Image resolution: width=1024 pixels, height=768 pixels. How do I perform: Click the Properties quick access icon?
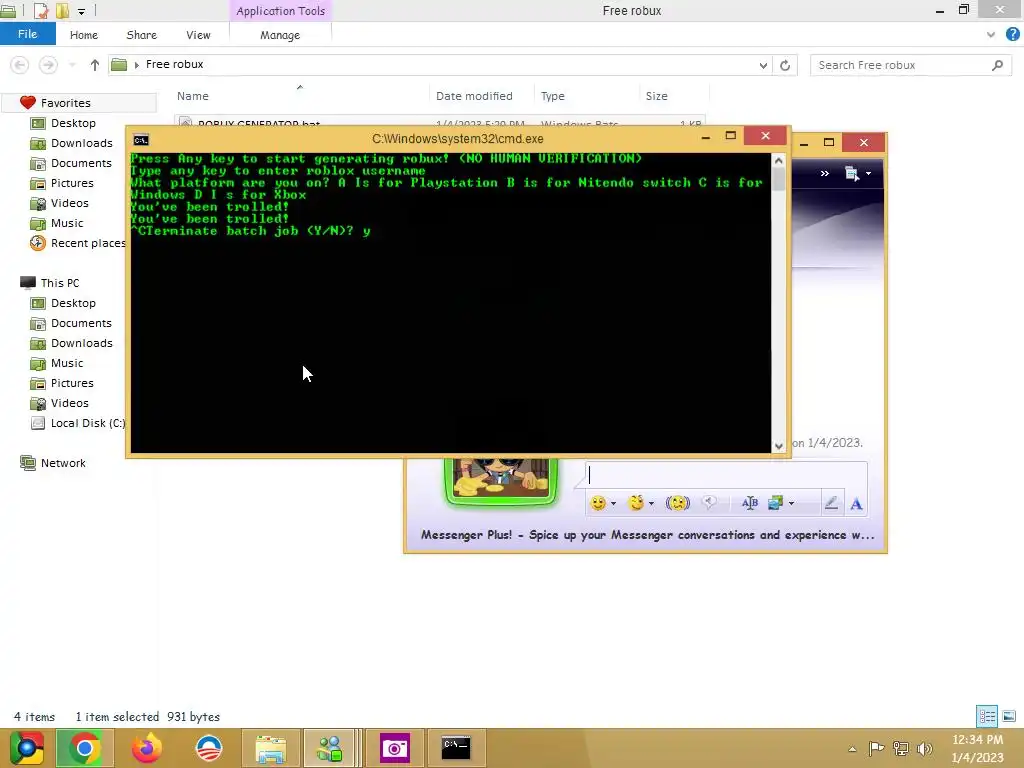40,10
